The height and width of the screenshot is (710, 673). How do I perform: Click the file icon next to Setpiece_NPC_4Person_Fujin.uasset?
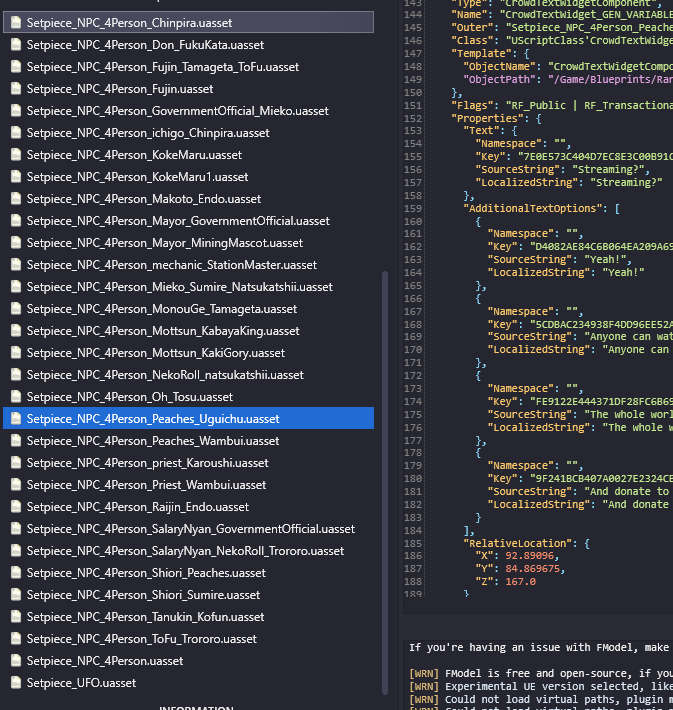tap(16, 89)
